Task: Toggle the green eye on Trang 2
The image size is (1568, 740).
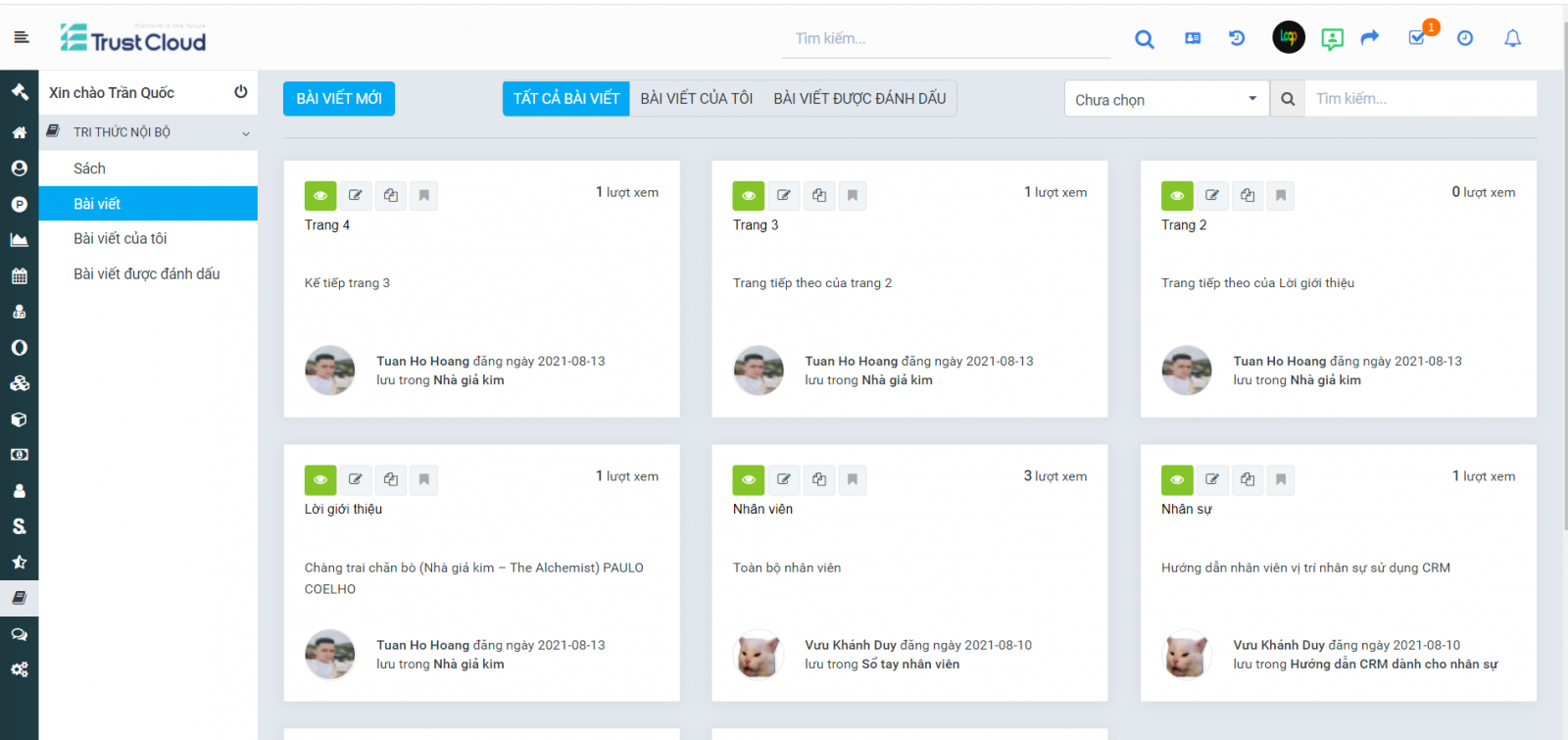Action: pos(1177,196)
